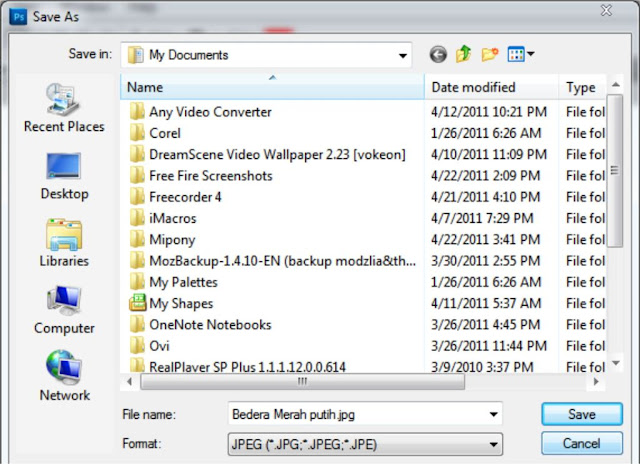Click date 3/26/2011 11:44 PM
Viewport: 640px width, 464px height.
tap(489, 346)
